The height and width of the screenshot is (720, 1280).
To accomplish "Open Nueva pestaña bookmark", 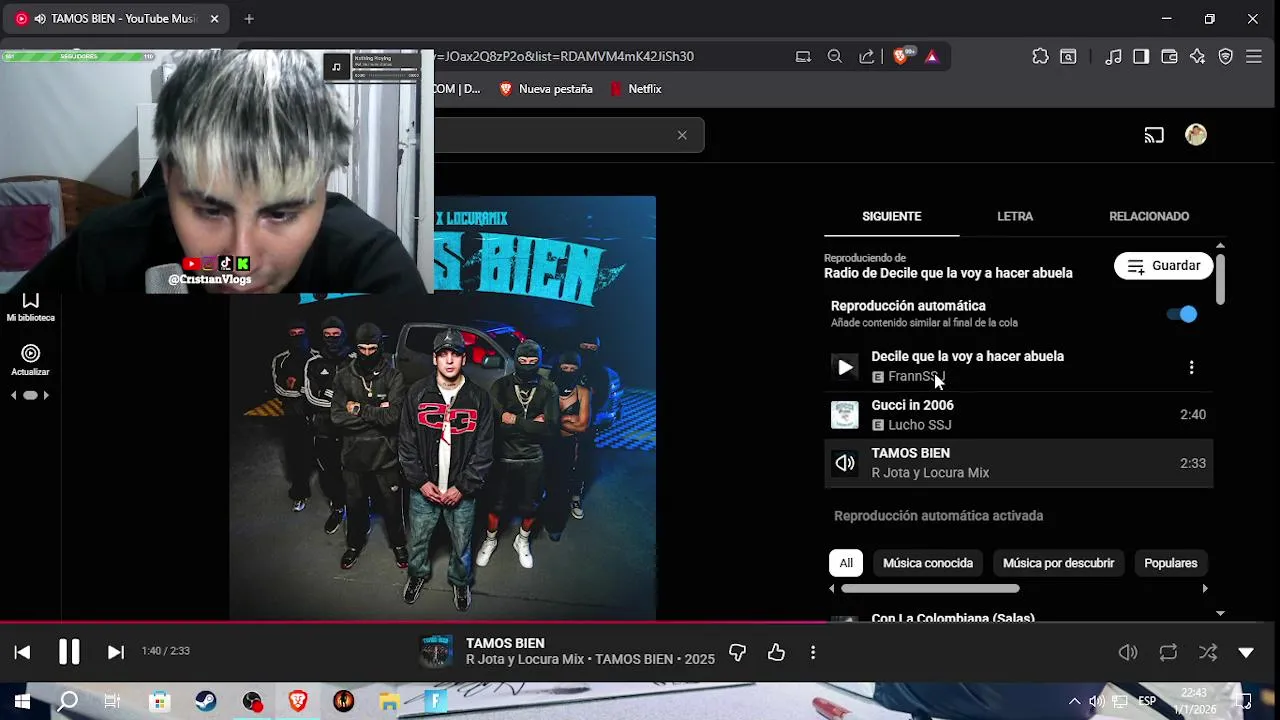I will 546,89.
